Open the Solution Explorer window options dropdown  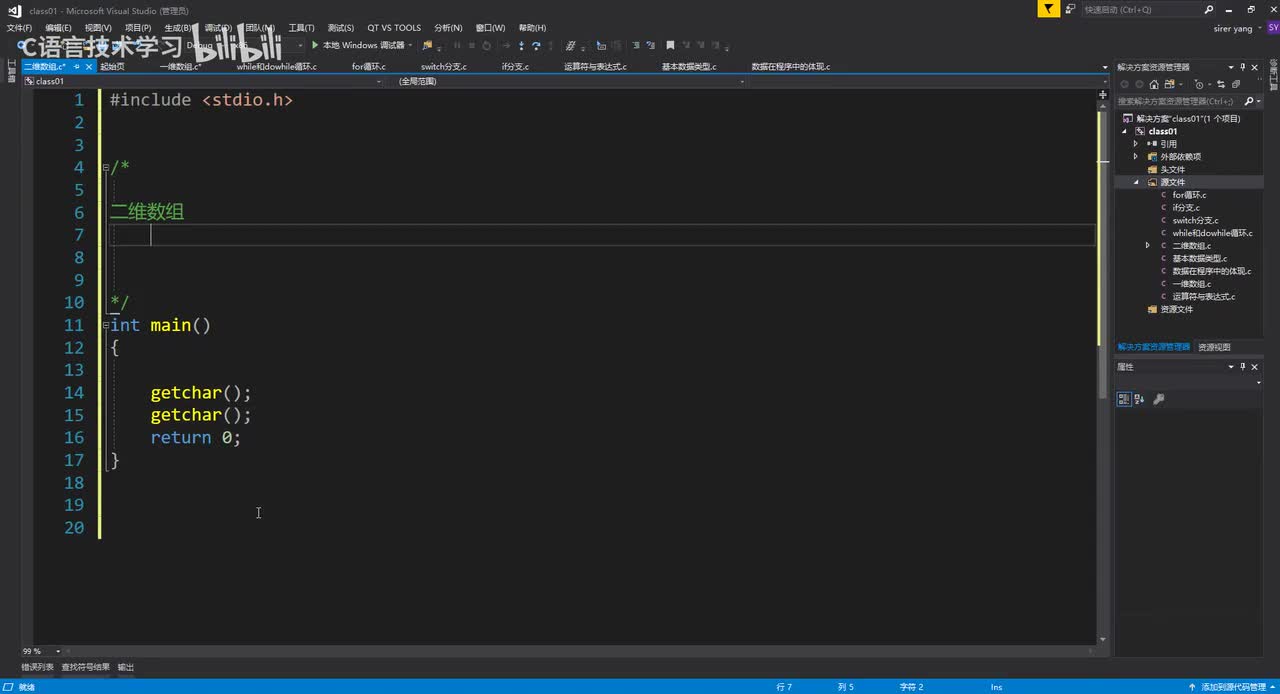point(1231,67)
